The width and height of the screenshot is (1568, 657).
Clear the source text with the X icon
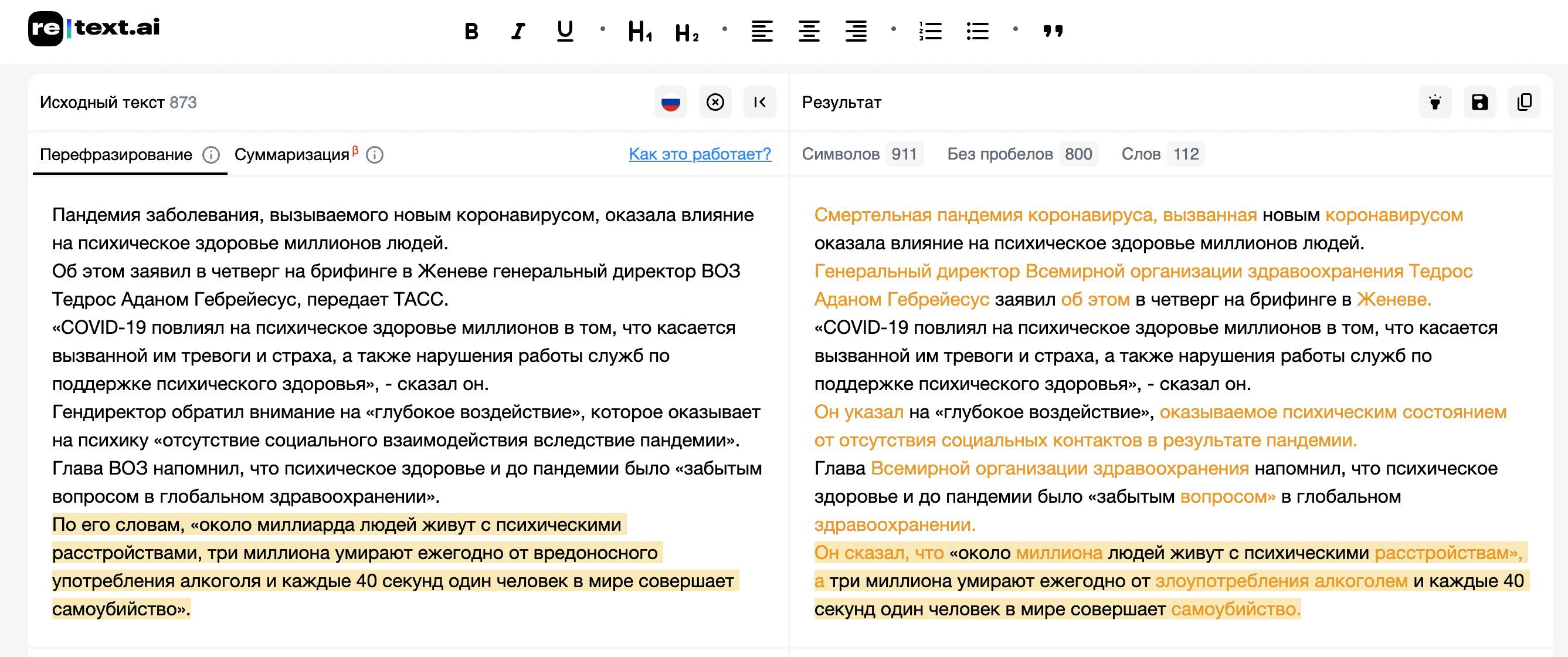[715, 102]
